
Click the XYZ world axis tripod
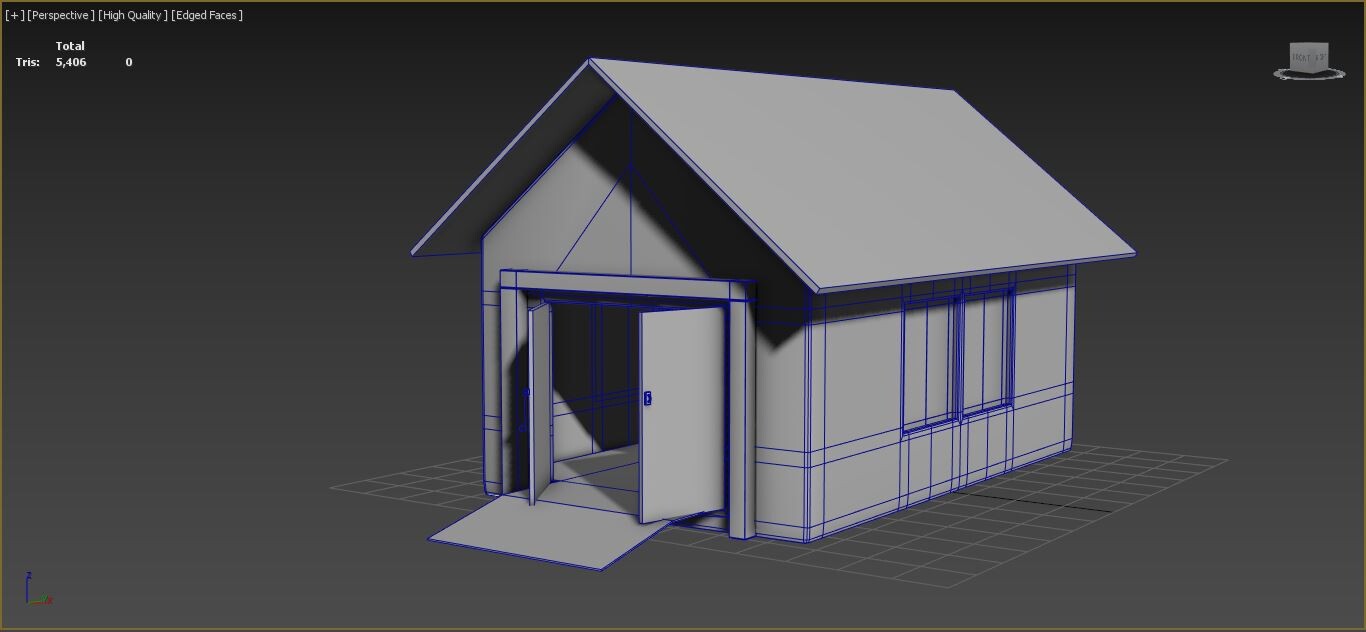[x=38, y=589]
